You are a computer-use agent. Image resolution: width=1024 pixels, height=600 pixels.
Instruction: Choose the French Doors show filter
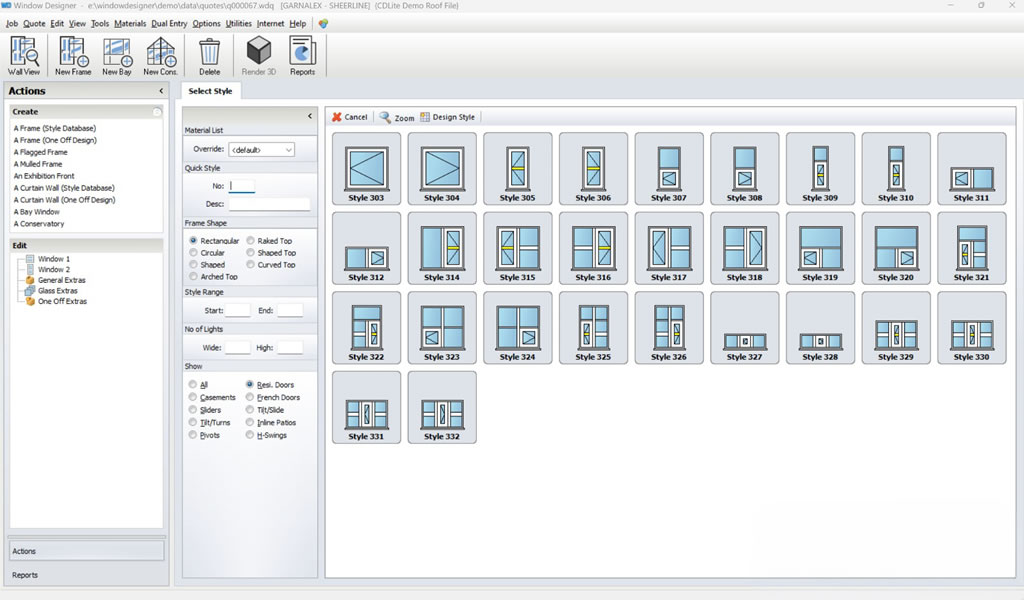click(251, 397)
